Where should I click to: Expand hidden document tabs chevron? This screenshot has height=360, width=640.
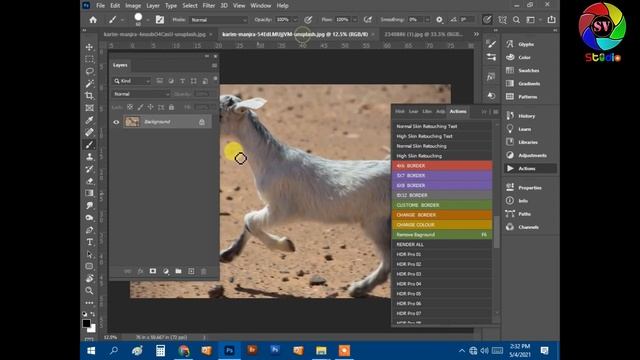click(476, 34)
